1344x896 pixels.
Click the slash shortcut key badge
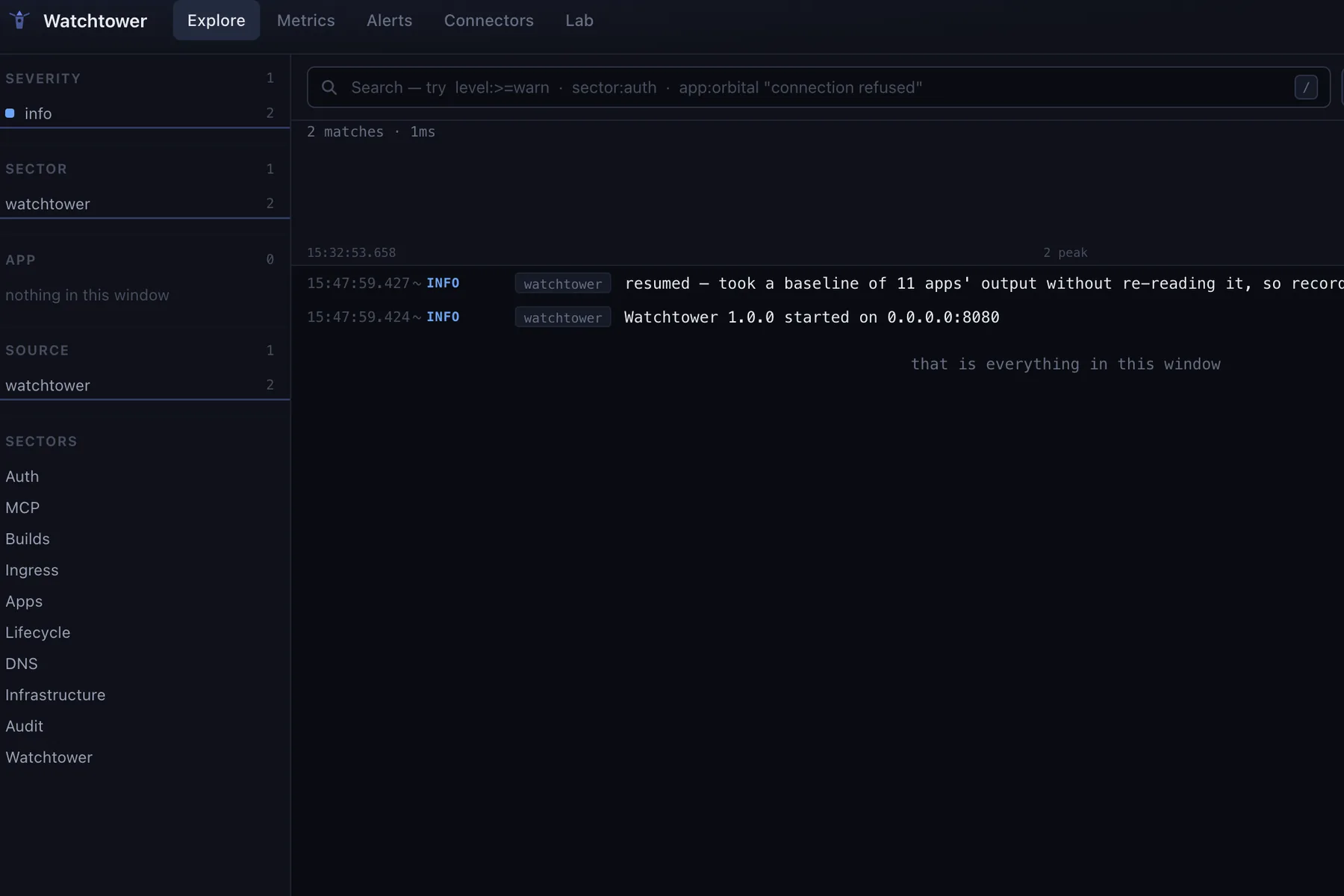click(x=1306, y=87)
